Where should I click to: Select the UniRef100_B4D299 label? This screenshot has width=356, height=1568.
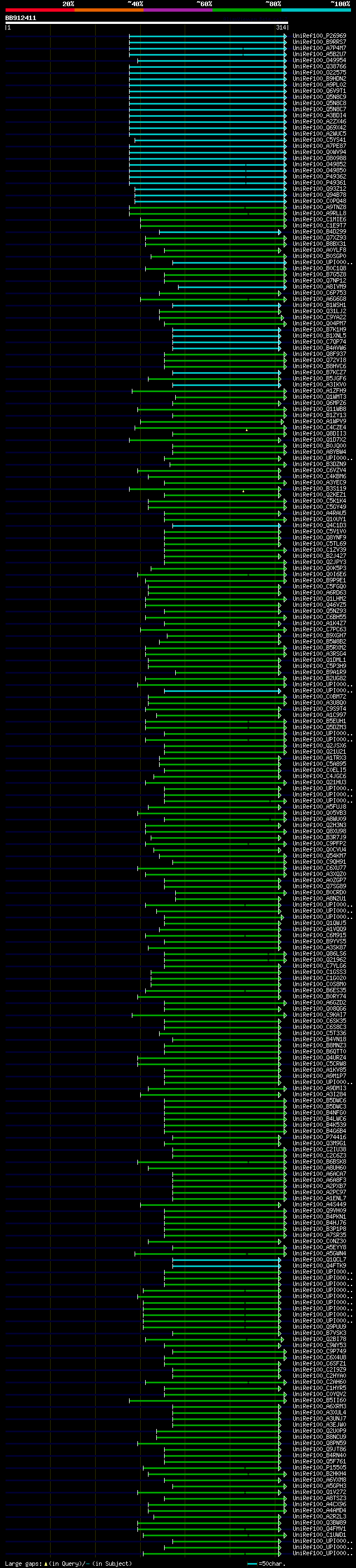click(x=319, y=231)
